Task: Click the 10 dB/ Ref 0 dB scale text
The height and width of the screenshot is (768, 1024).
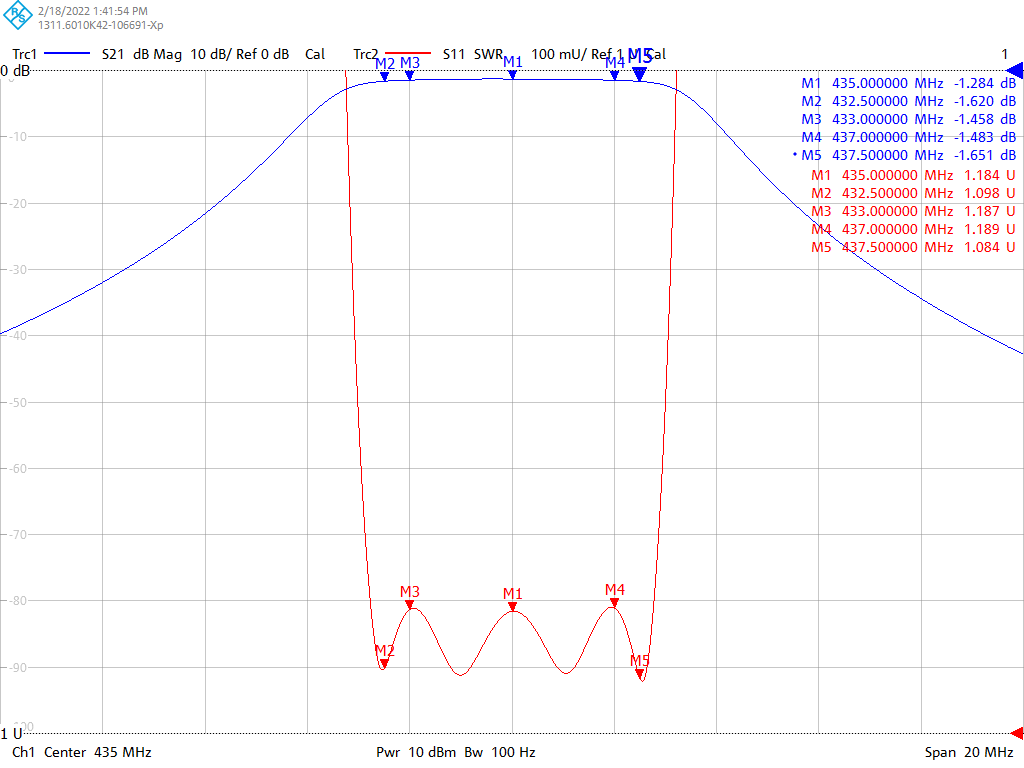Action: click(x=240, y=54)
